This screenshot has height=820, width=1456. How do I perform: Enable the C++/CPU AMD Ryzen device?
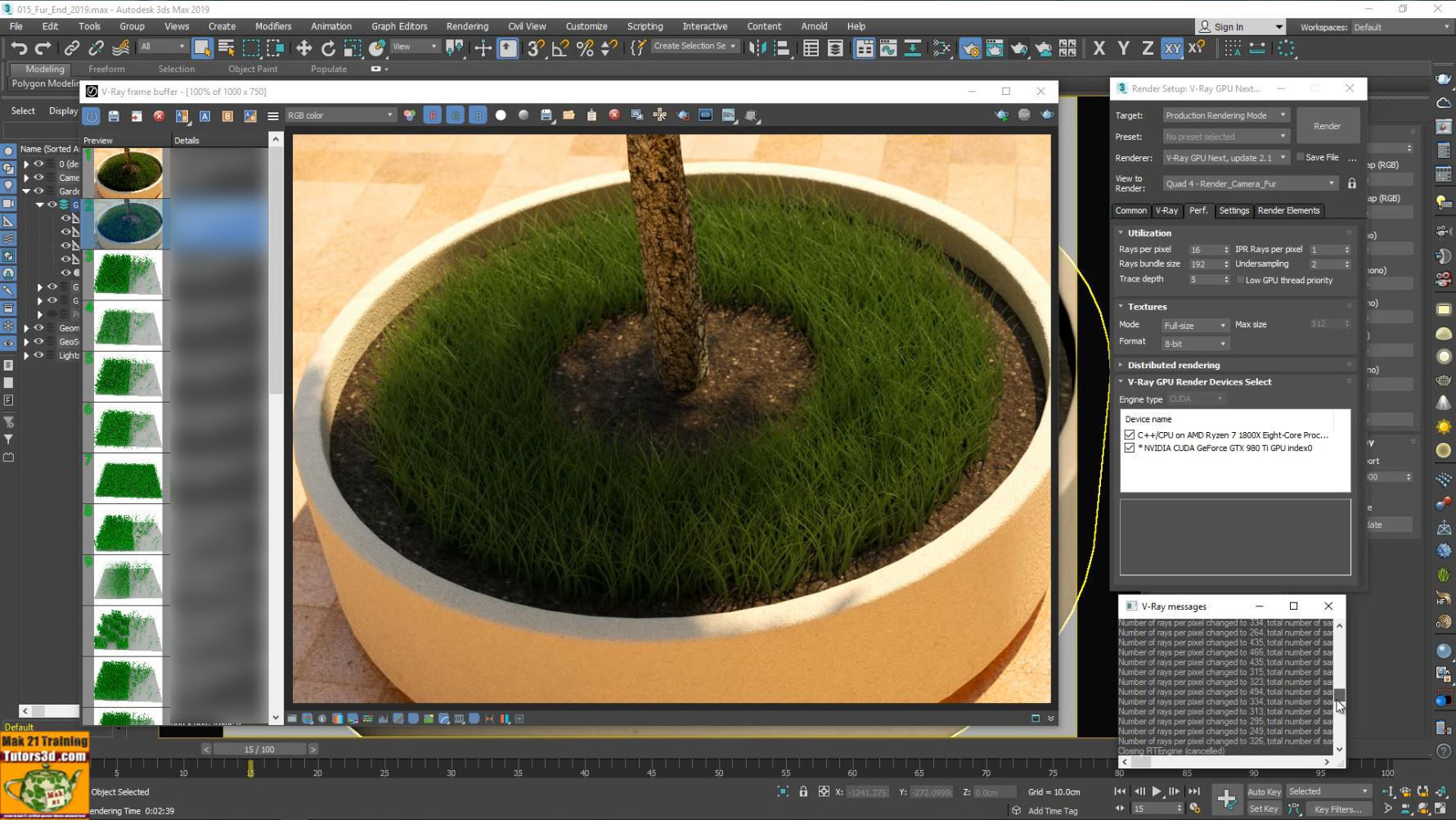coord(1130,435)
